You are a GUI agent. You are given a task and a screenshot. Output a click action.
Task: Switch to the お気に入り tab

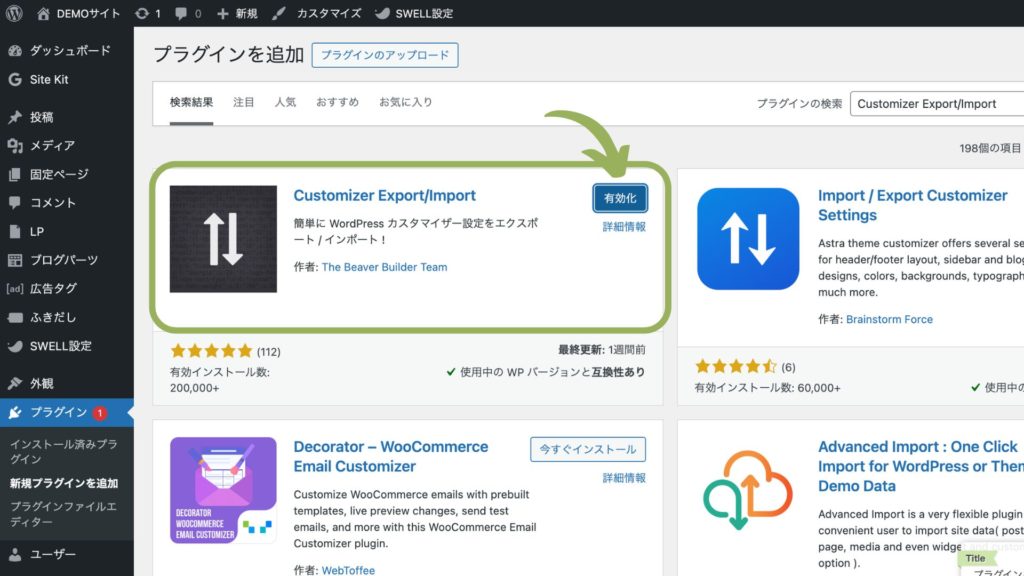pyautogui.click(x=405, y=101)
